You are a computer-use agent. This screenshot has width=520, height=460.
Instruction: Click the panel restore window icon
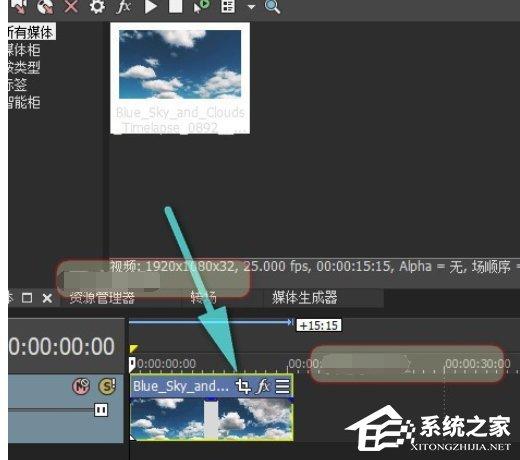tap(27, 298)
